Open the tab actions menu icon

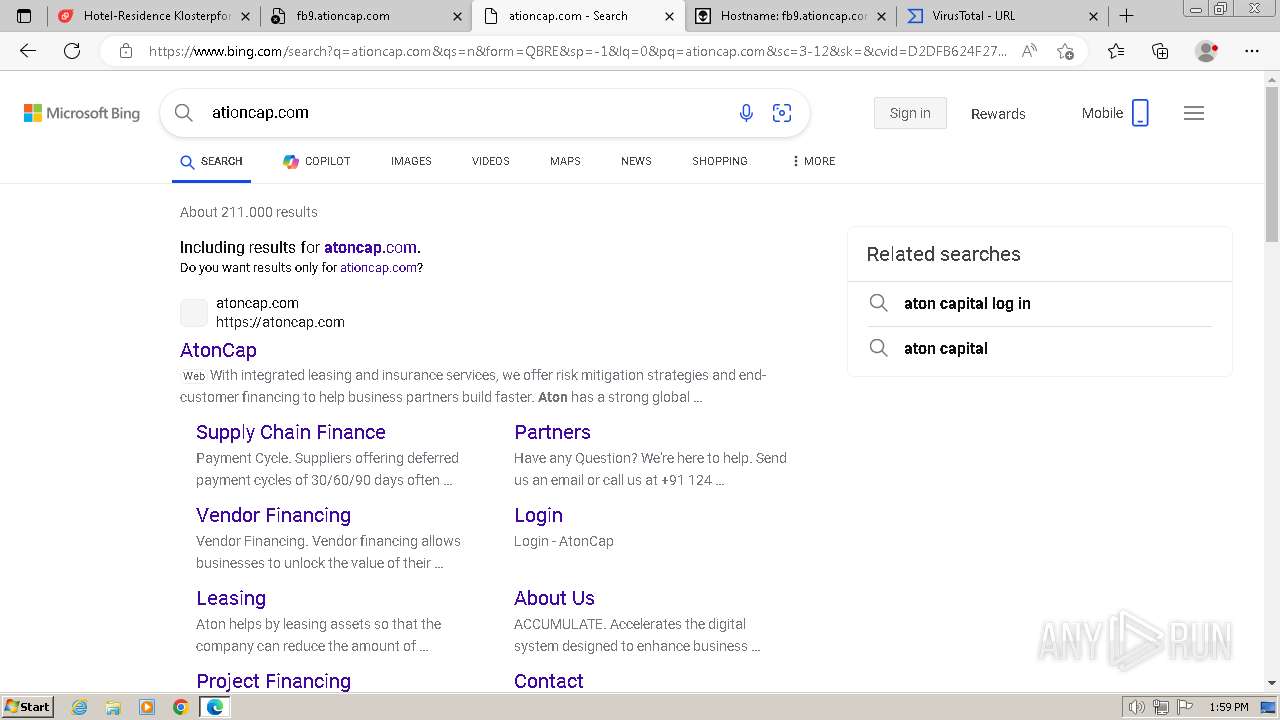(x=24, y=16)
